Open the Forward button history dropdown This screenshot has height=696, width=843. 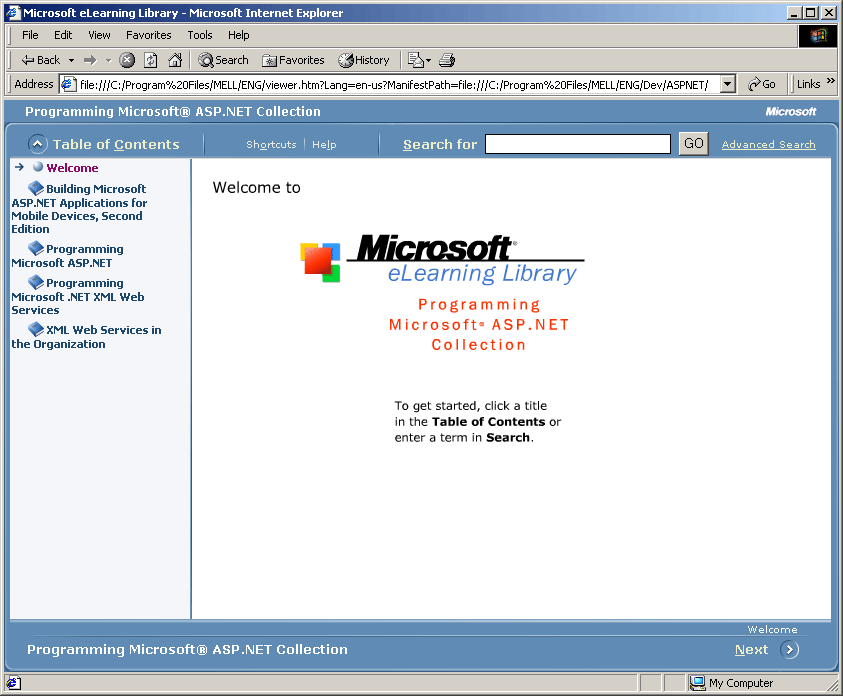click(108, 60)
